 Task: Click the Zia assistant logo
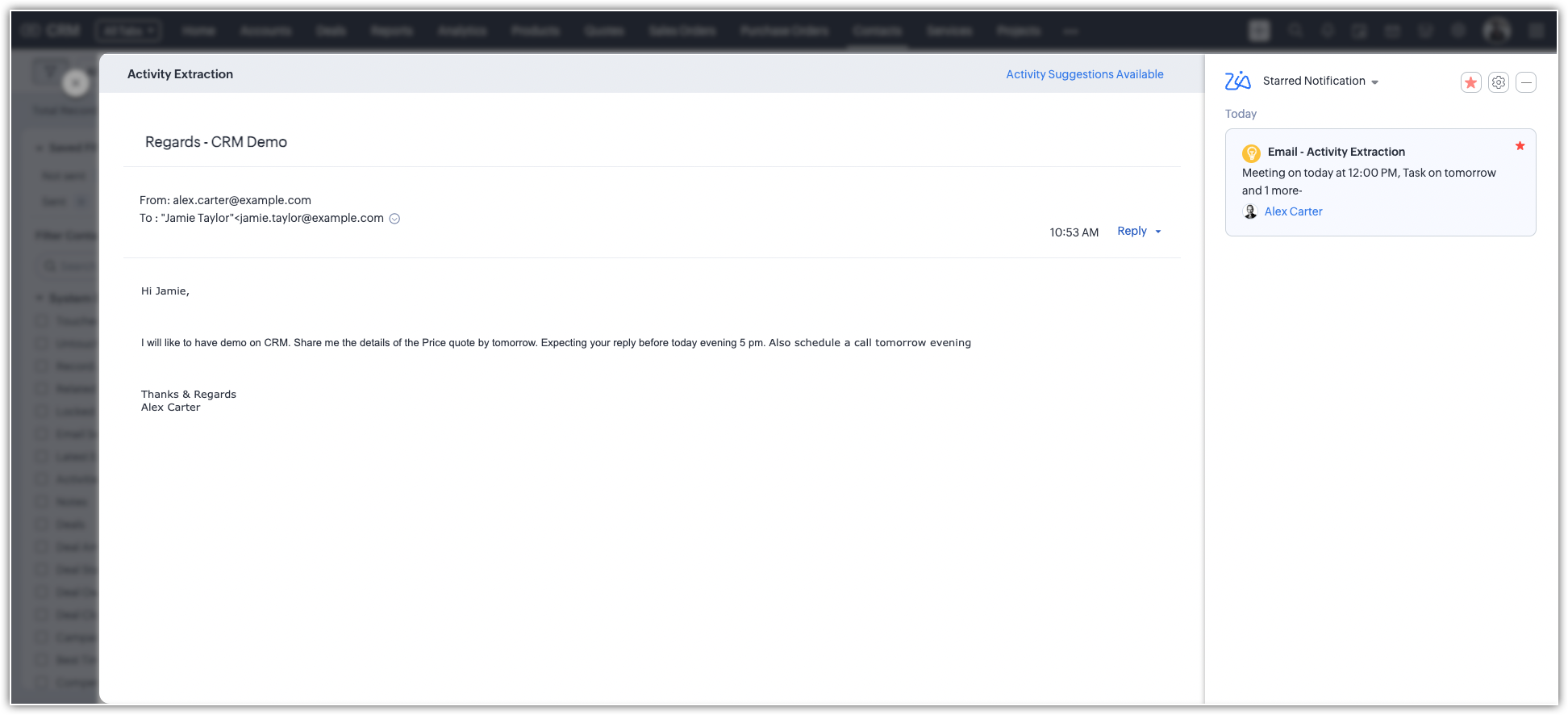tap(1237, 81)
